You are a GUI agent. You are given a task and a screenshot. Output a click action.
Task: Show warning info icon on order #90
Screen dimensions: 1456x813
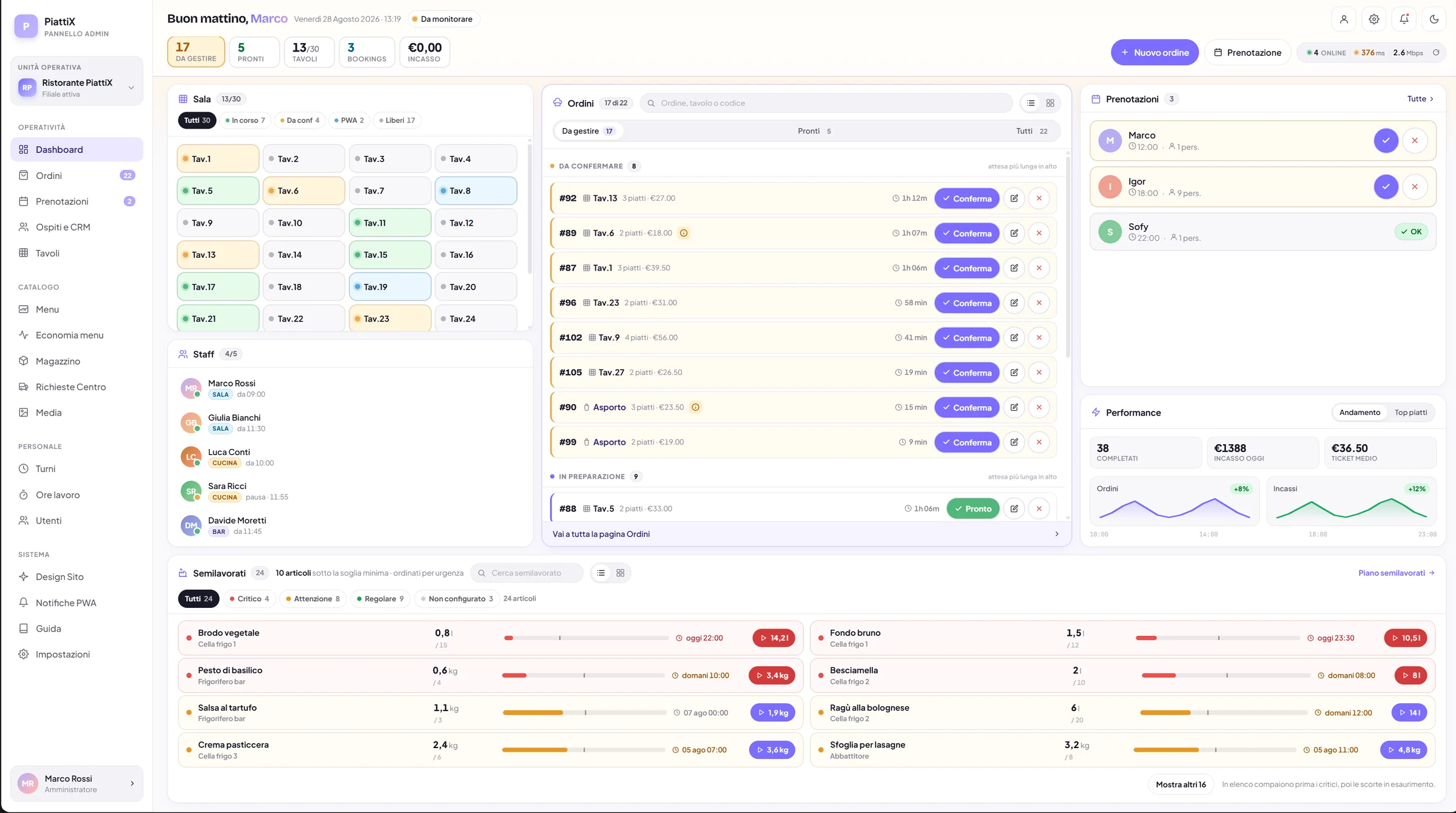click(x=695, y=407)
